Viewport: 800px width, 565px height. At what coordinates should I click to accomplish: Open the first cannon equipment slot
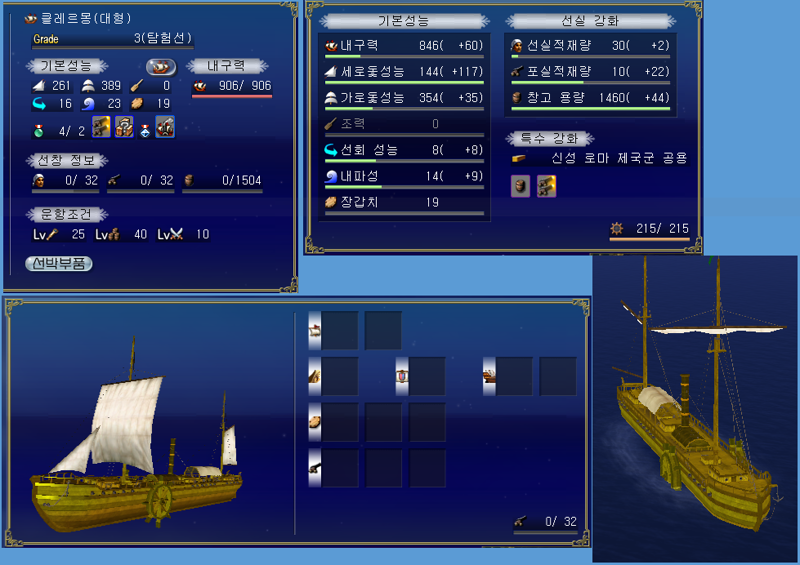339,468
